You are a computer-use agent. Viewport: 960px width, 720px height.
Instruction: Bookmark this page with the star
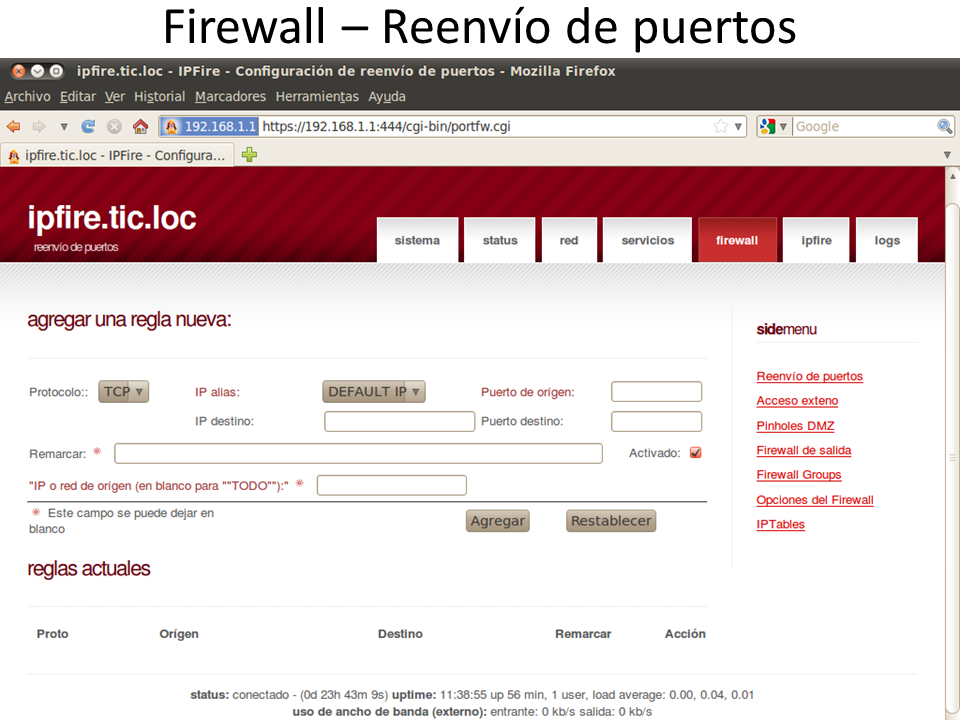[720, 127]
